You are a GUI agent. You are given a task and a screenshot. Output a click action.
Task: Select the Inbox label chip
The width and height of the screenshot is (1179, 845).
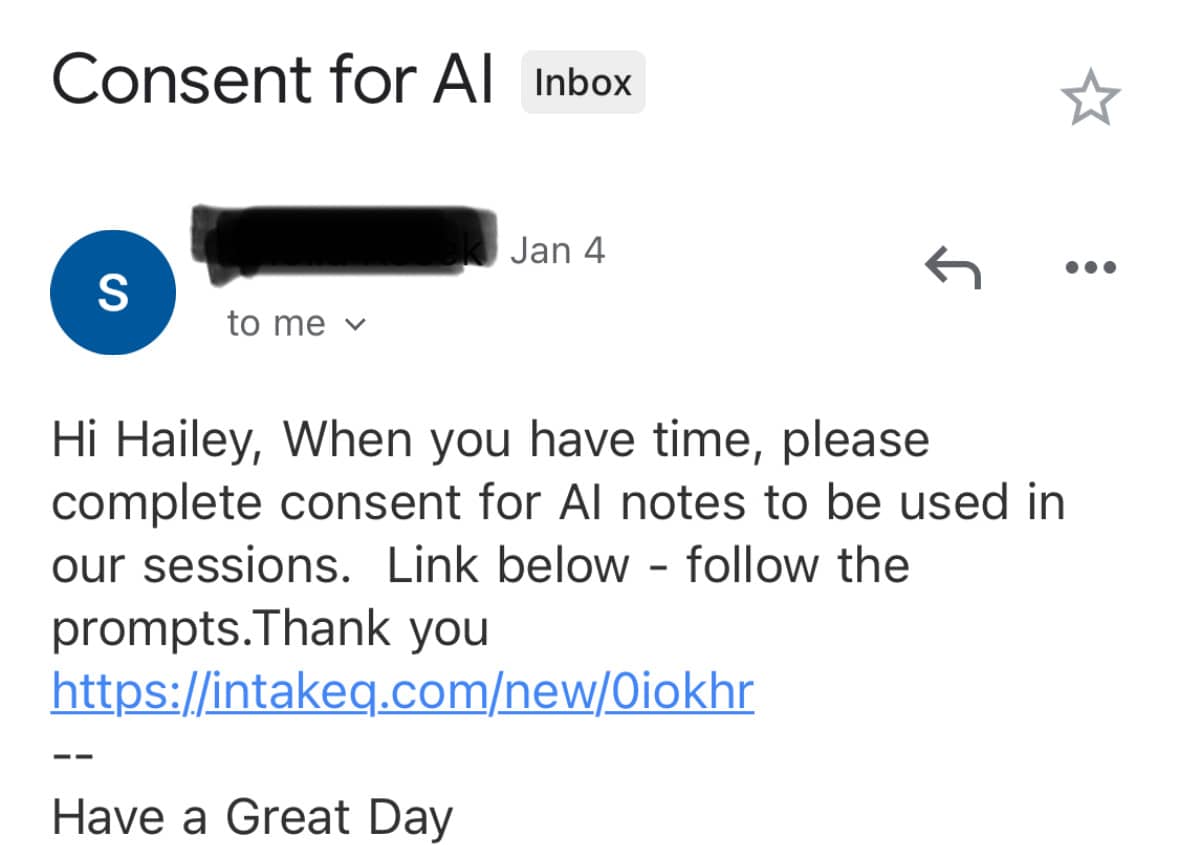[x=583, y=82]
